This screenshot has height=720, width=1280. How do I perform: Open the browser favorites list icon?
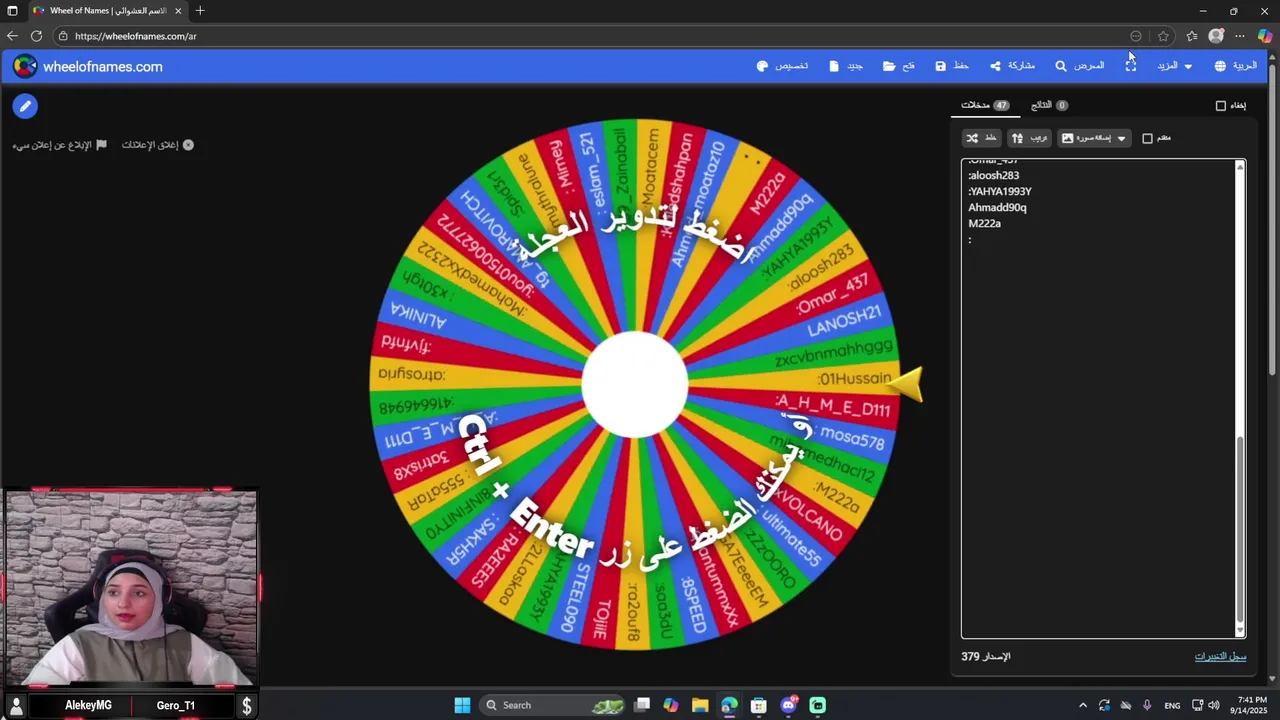[1192, 36]
